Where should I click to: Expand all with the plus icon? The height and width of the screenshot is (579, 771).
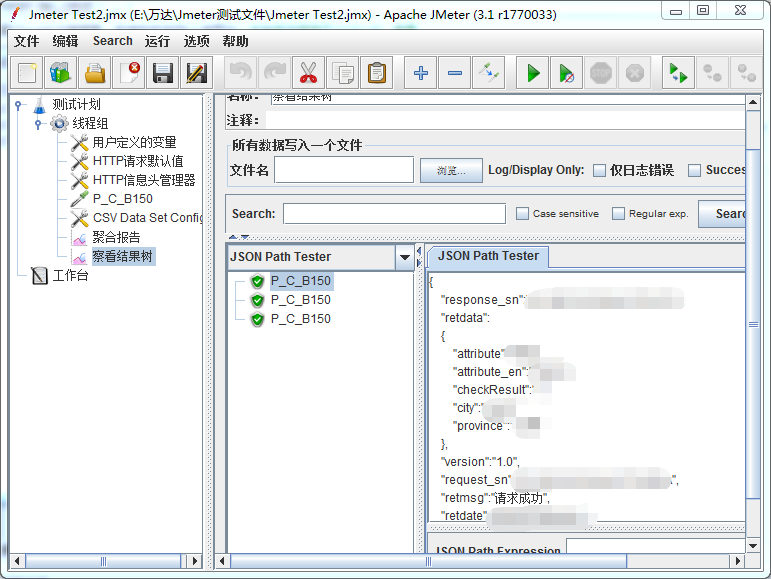tap(420, 73)
